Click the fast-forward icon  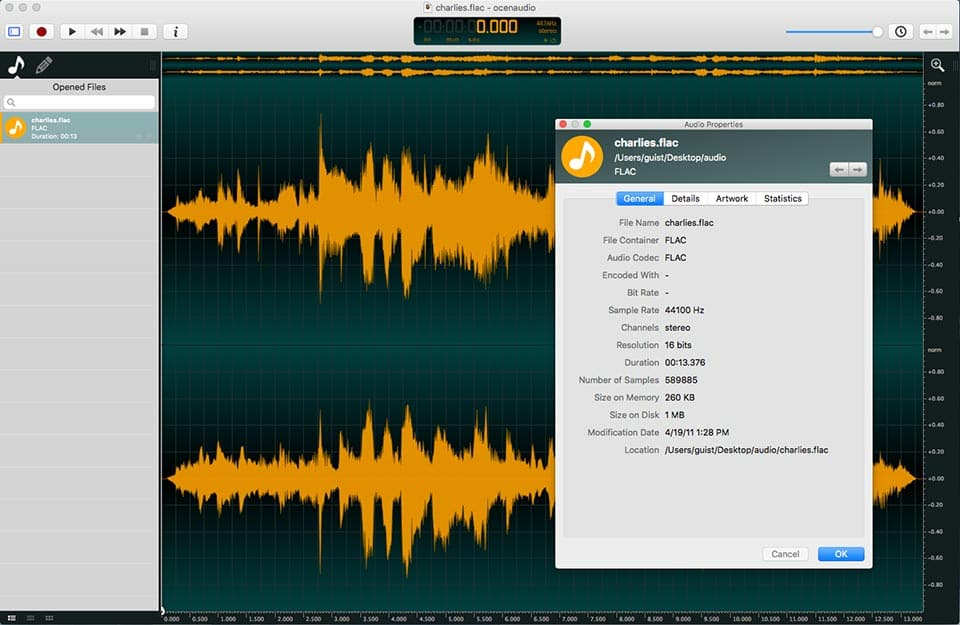120,31
